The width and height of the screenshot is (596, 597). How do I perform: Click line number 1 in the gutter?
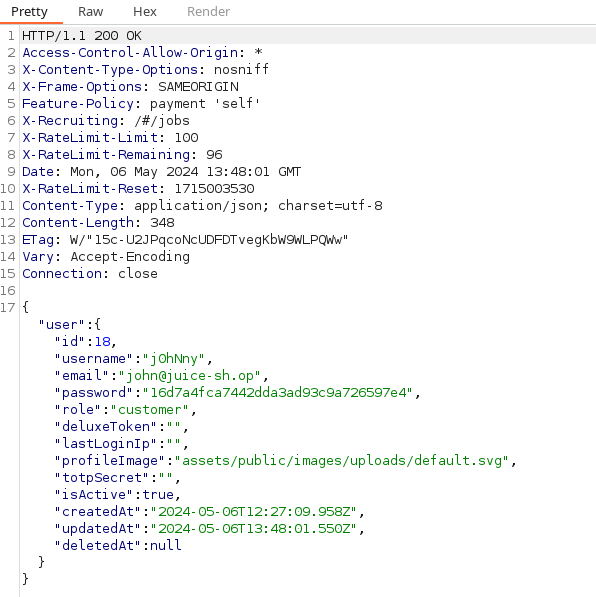pos(11,36)
